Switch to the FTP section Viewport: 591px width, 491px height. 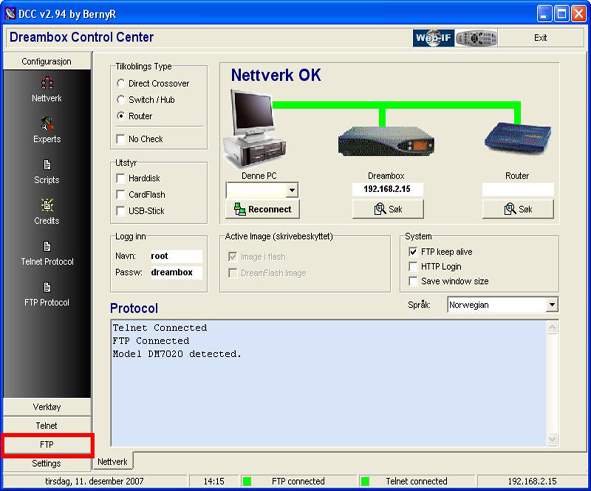[x=47, y=445]
